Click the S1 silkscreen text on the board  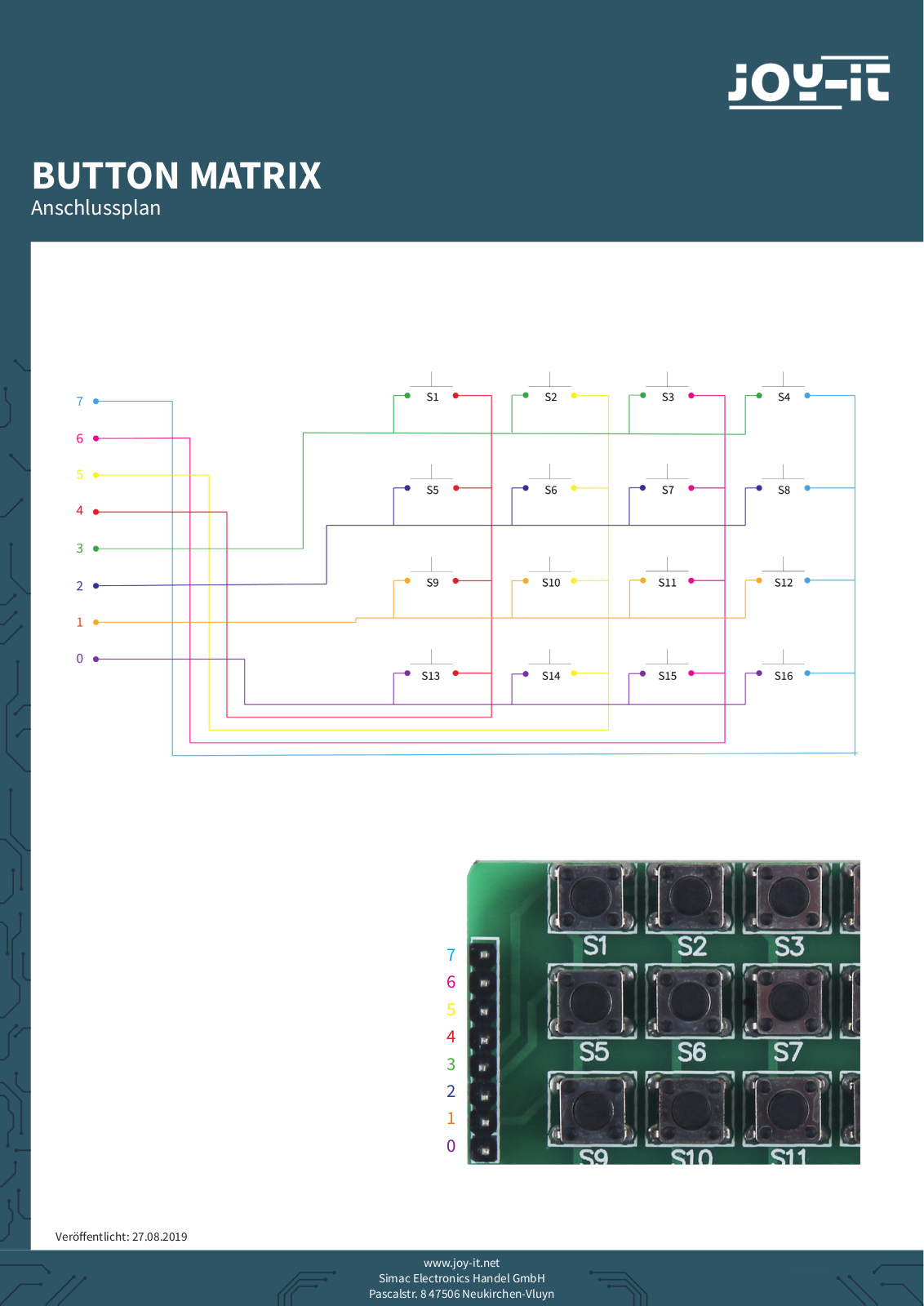click(x=595, y=946)
